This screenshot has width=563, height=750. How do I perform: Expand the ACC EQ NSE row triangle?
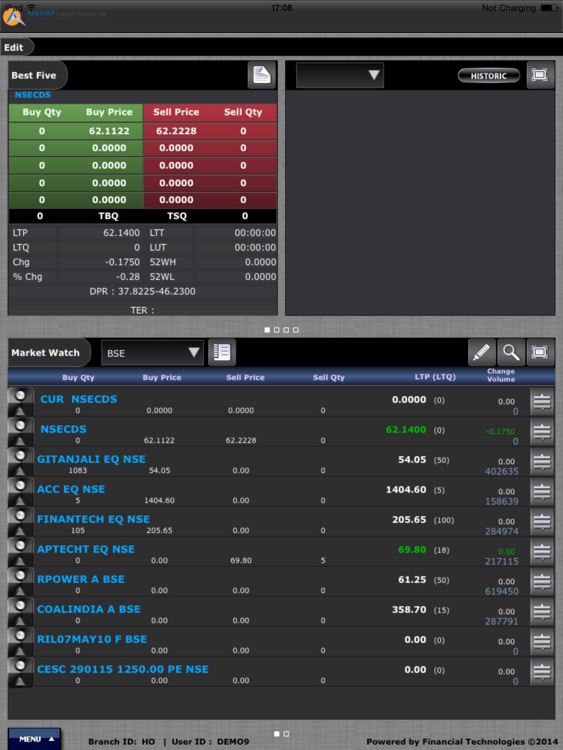click(20, 500)
